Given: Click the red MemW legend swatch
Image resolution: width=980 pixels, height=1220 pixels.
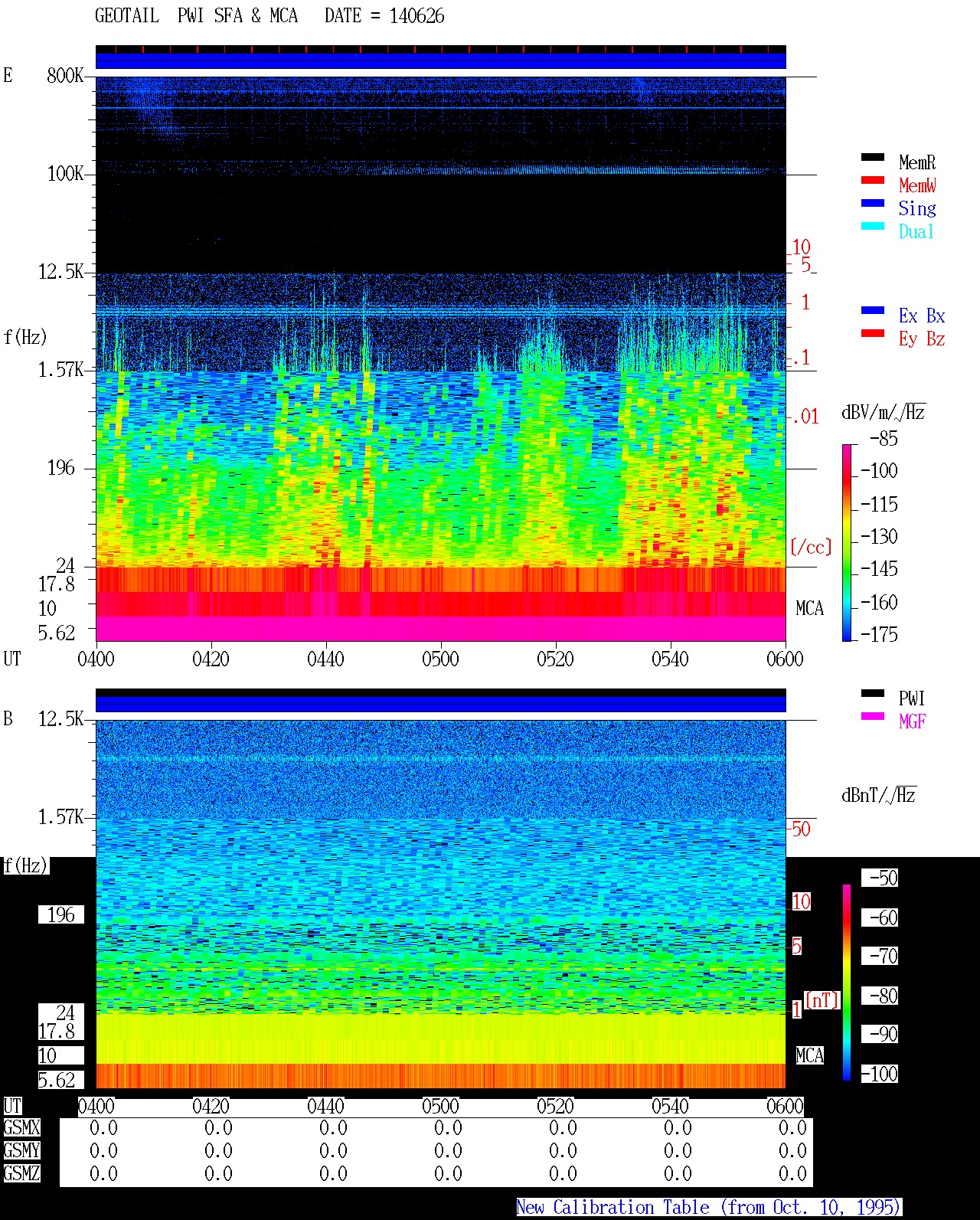Looking at the screenshot, I should click(x=873, y=180).
